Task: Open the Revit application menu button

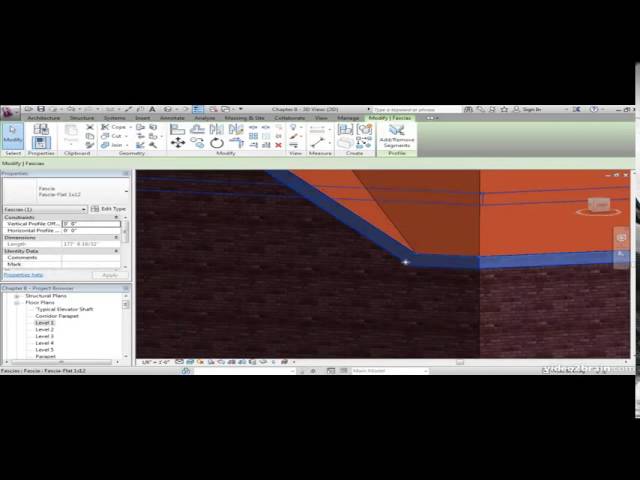Action: (10, 113)
